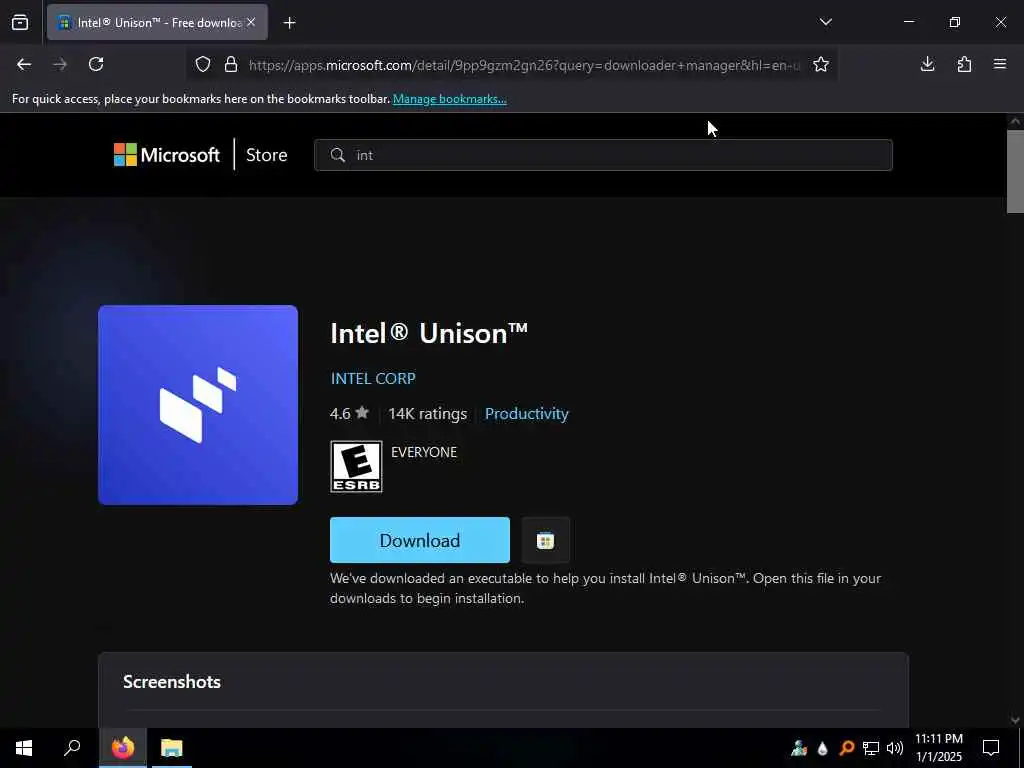Open the people tray icon
This screenshot has height=768, width=1024.
(x=799, y=748)
